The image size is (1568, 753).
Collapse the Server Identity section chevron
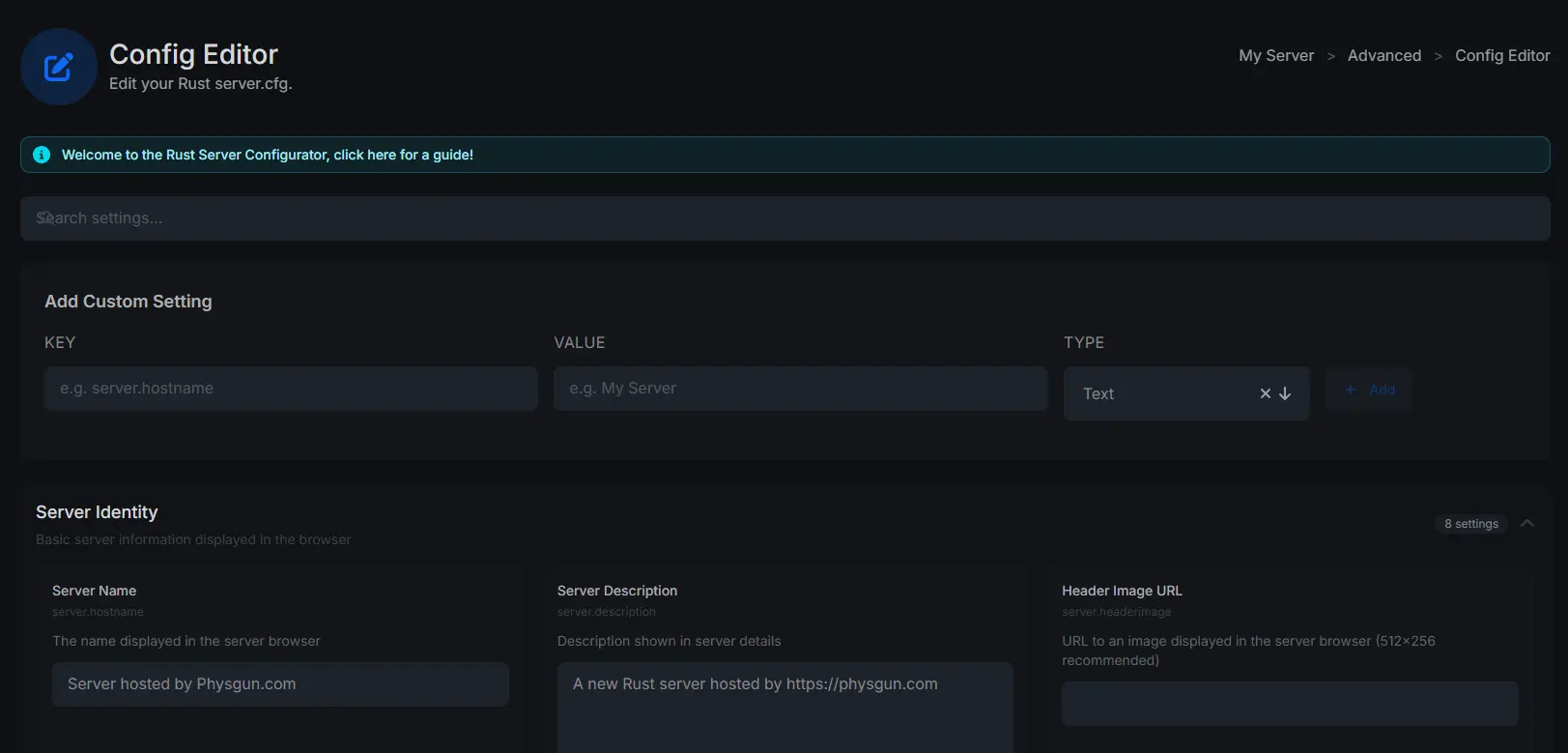click(x=1527, y=523)
